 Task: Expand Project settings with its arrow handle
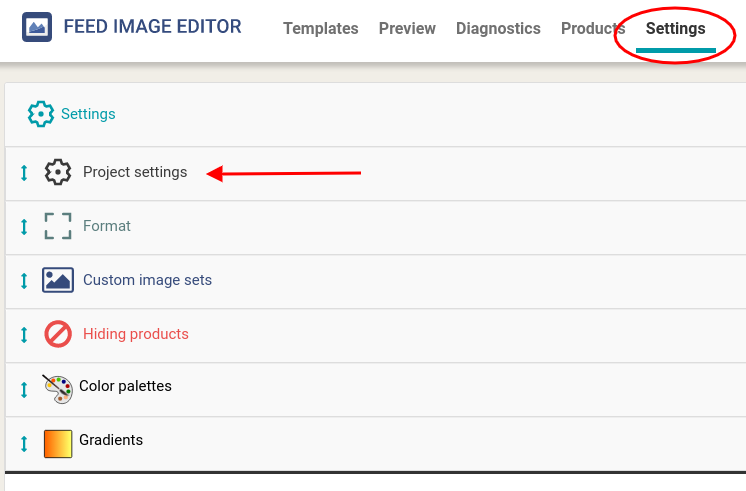click(x=24, y=173)
